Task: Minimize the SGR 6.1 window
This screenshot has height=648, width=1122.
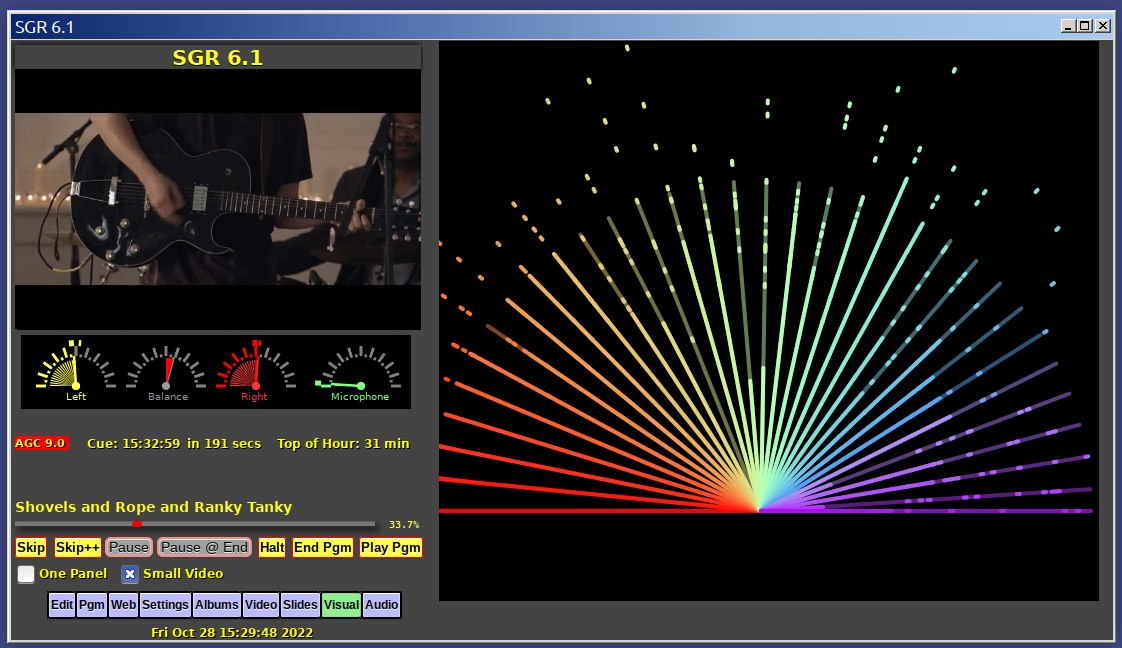Action: pos(1068,26)
